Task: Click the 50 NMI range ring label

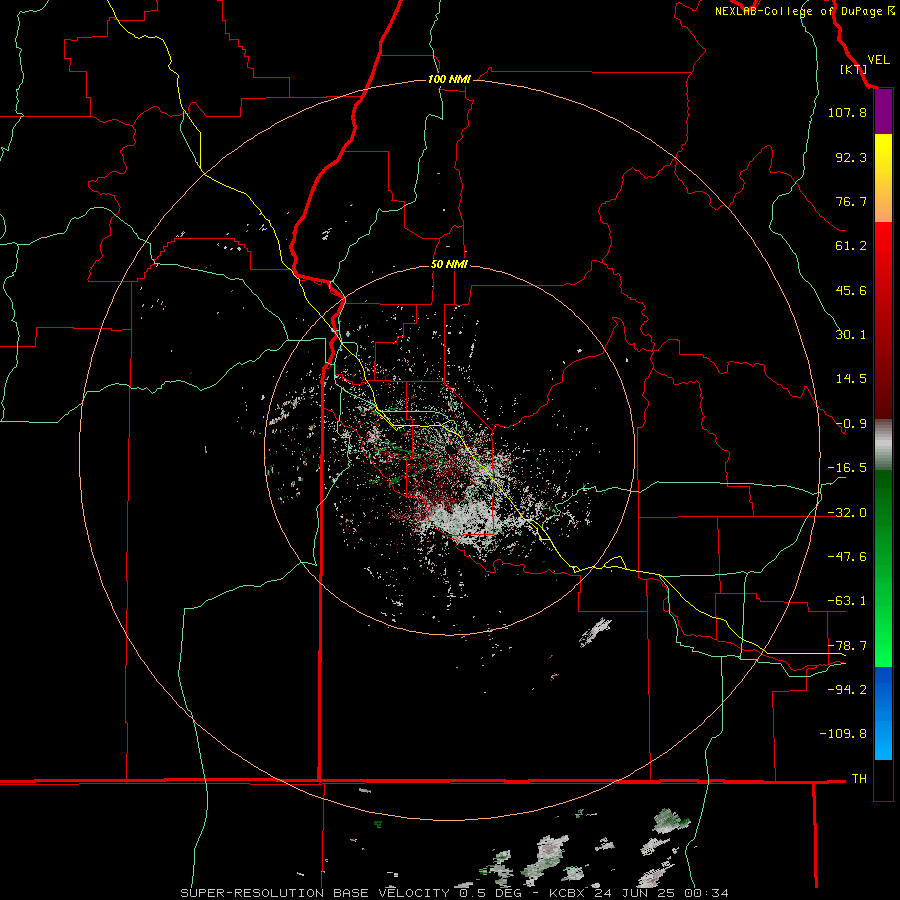Action: (x=449, y=265)
